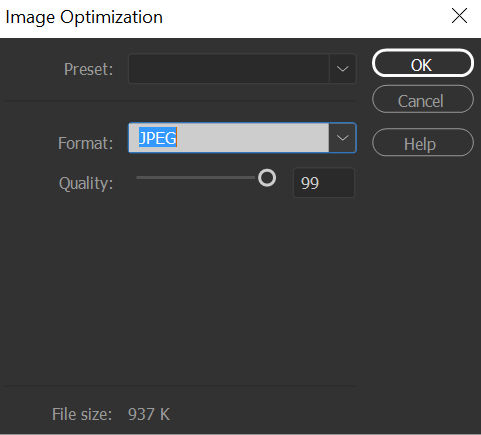Viewport: 481px width, 435px height.
Task: Click the Cancel button
Action: click(x=422, y=99)
